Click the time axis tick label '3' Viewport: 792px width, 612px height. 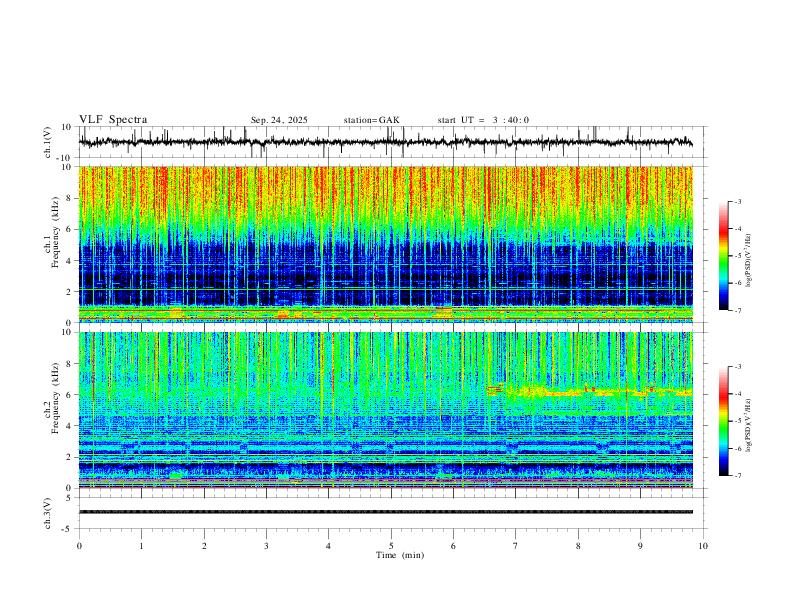[x=266, y=546]
